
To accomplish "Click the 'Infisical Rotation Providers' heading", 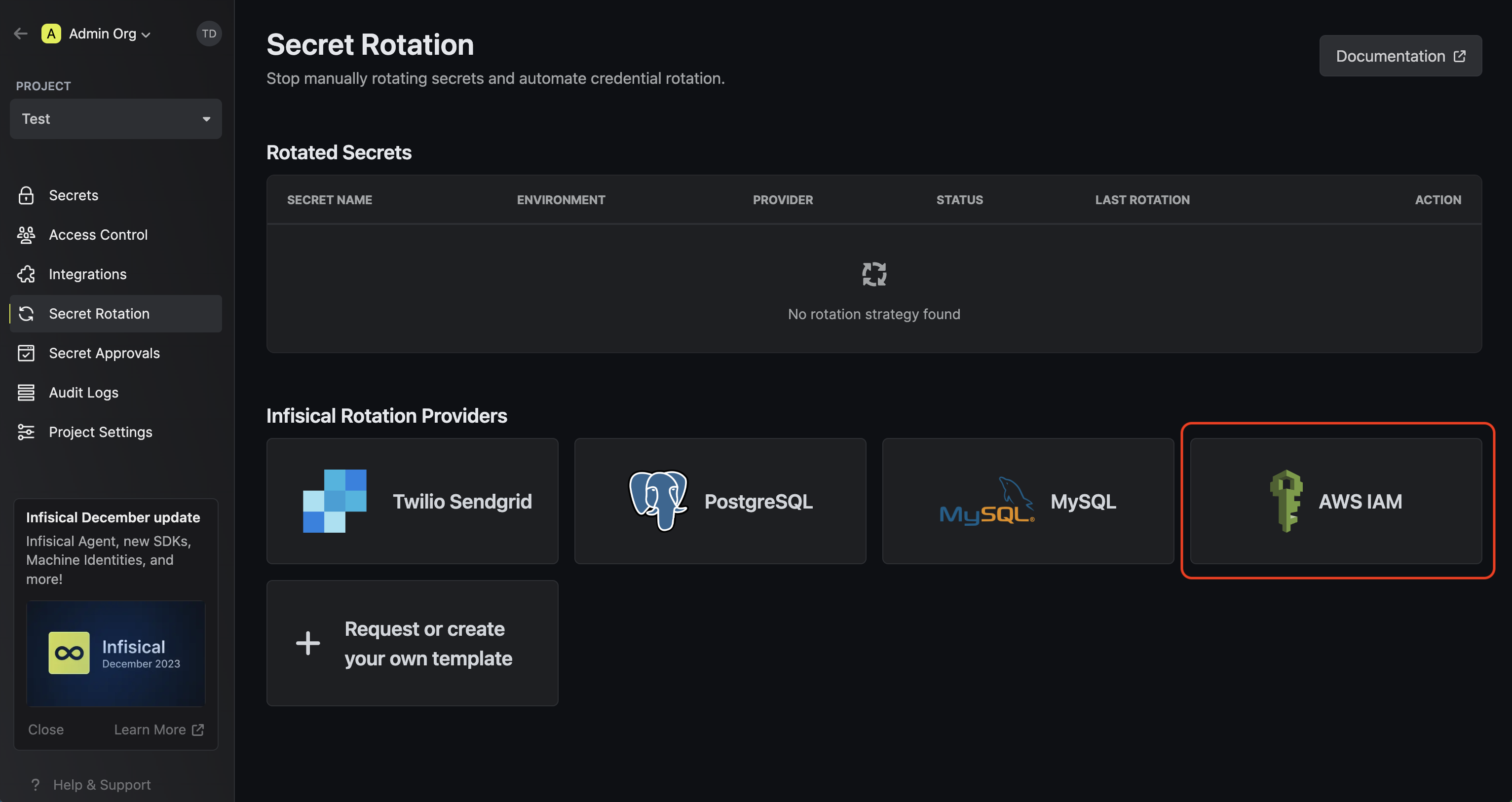I will click(x=386, y=415).
